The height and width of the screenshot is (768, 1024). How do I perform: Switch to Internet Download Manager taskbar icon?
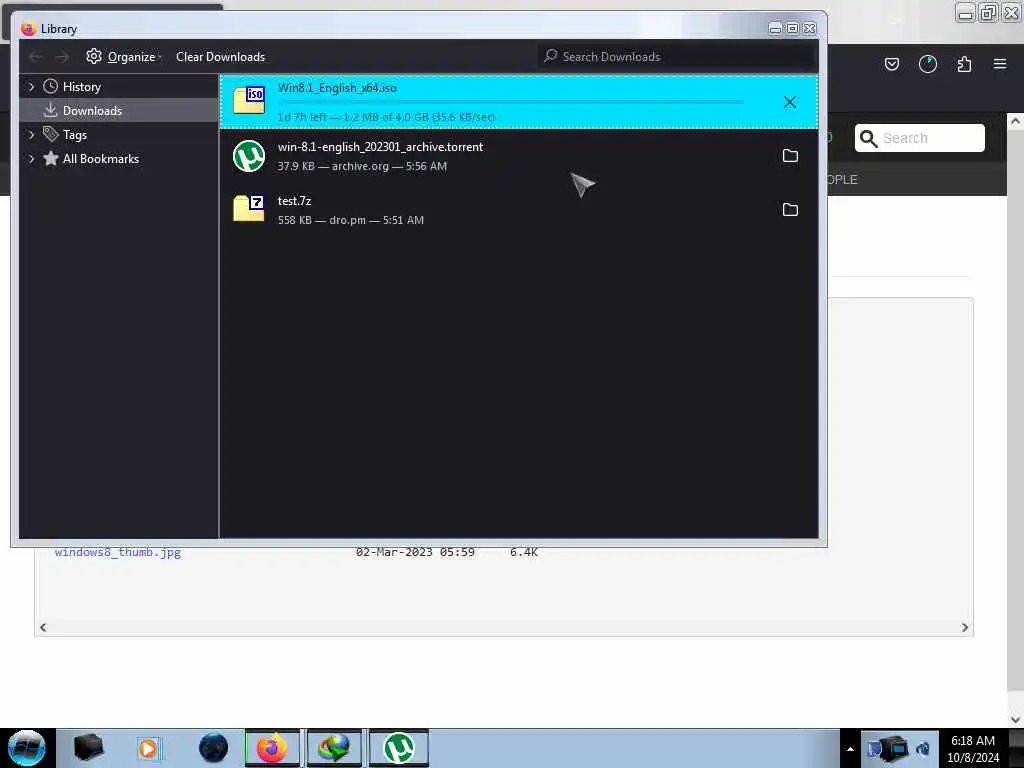click(334, 748)
